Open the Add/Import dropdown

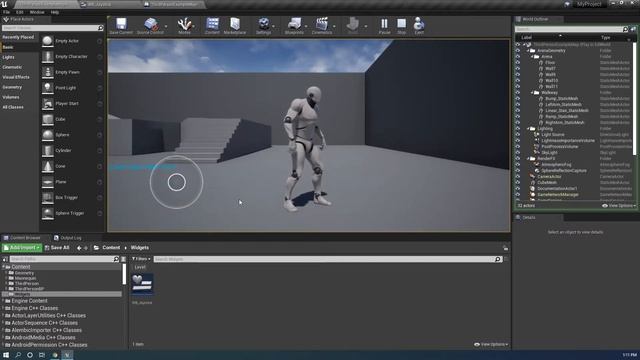point(22,248)
